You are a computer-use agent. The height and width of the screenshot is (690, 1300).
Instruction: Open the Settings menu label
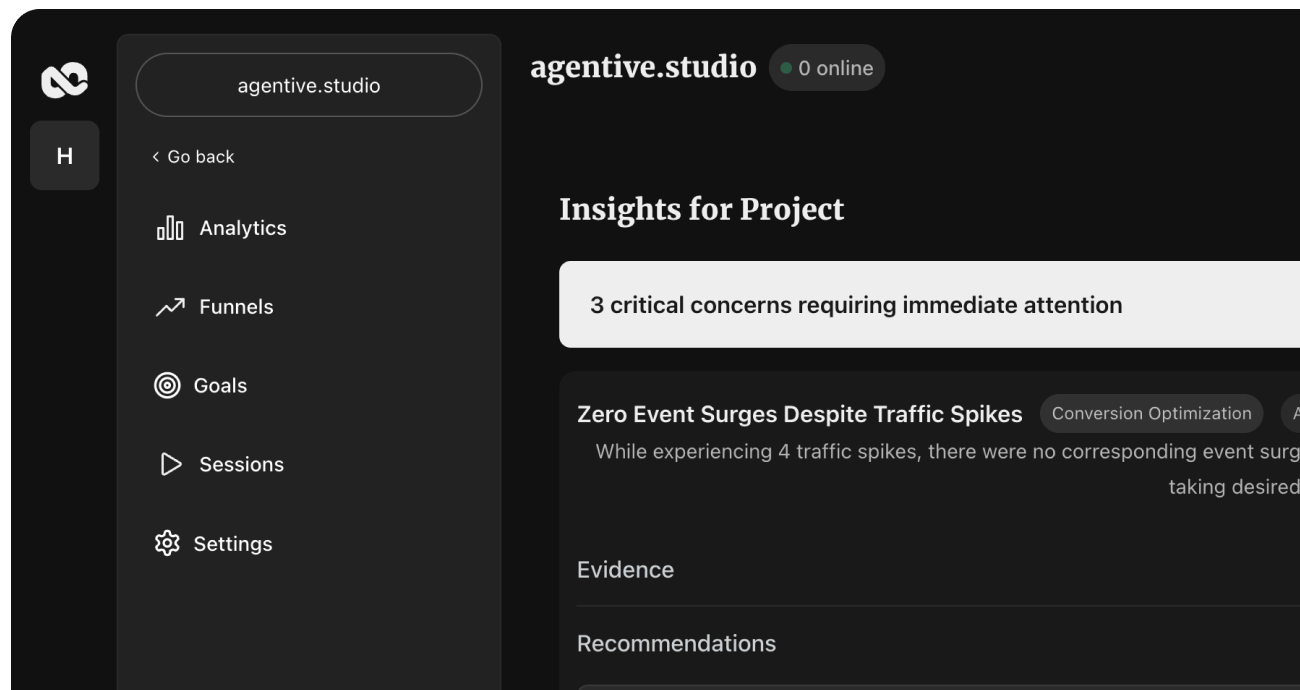click(233, 543)
